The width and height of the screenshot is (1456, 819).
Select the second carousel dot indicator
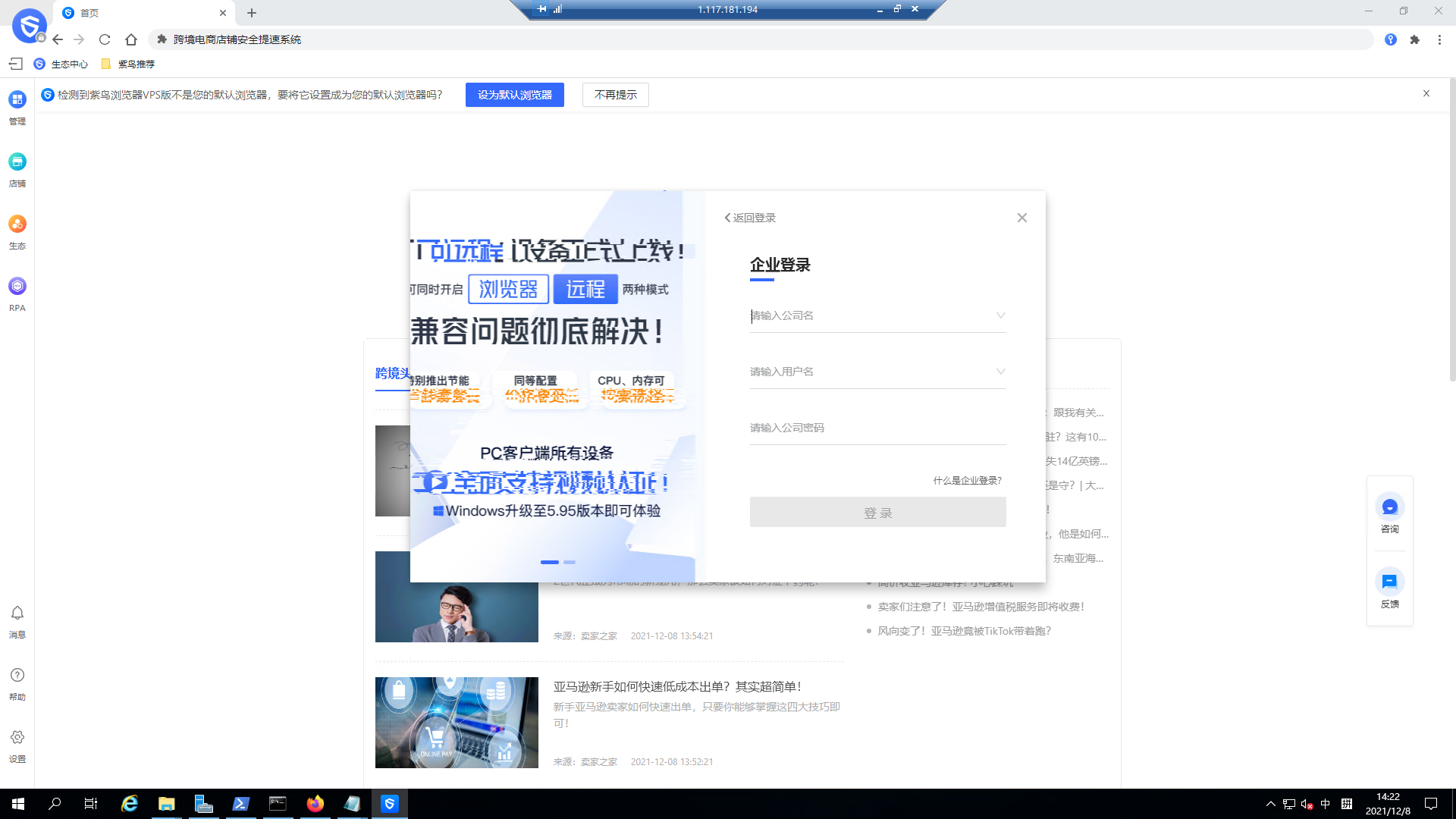point(569,562)
